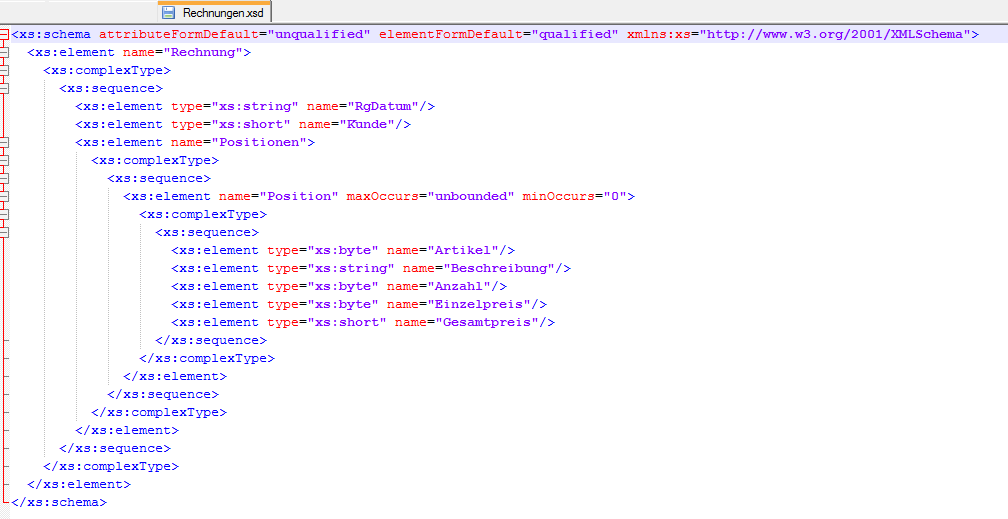Click the xs:string type on RgDatum line

click(255, 106)
